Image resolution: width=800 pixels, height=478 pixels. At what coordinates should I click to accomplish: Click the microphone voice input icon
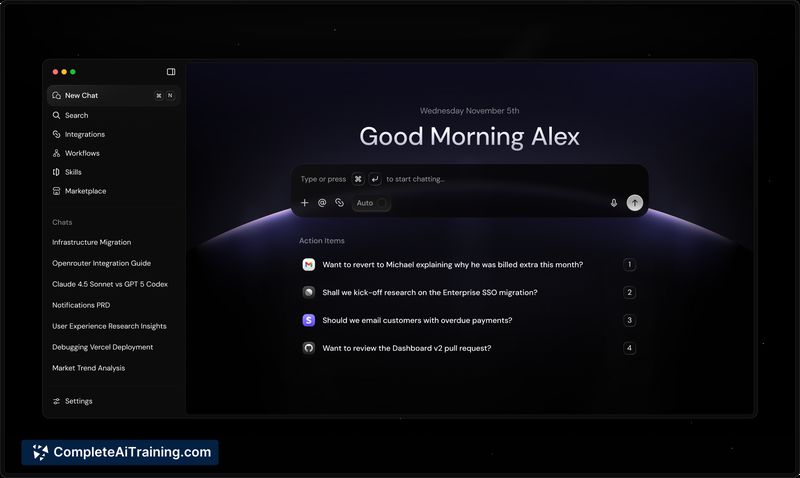coord(614,203)
